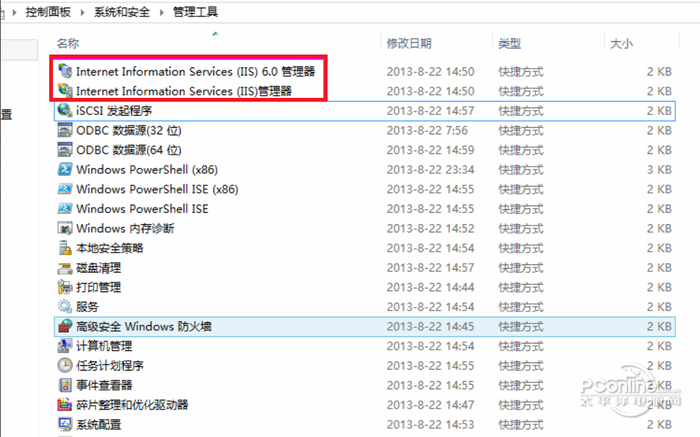Viewport: 700px width, 437px height.
Task: Select the 'Internet Information Services (IIS)管理器' name
Action: click(x=184, y=91)
